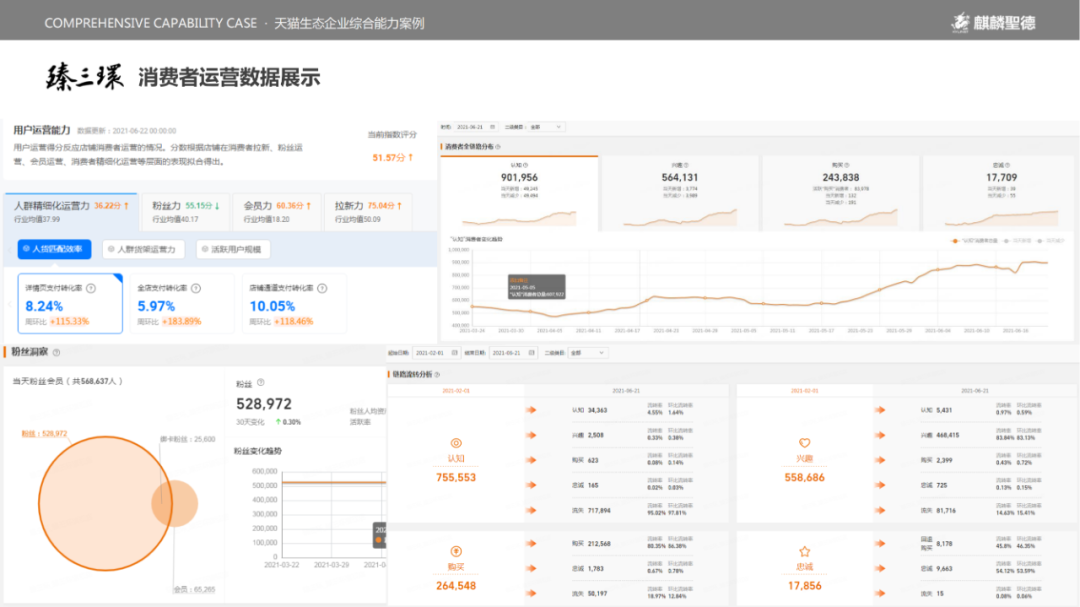
Task: Open calendar icon of 2021-06-21 date field
Action: [492, 127]
